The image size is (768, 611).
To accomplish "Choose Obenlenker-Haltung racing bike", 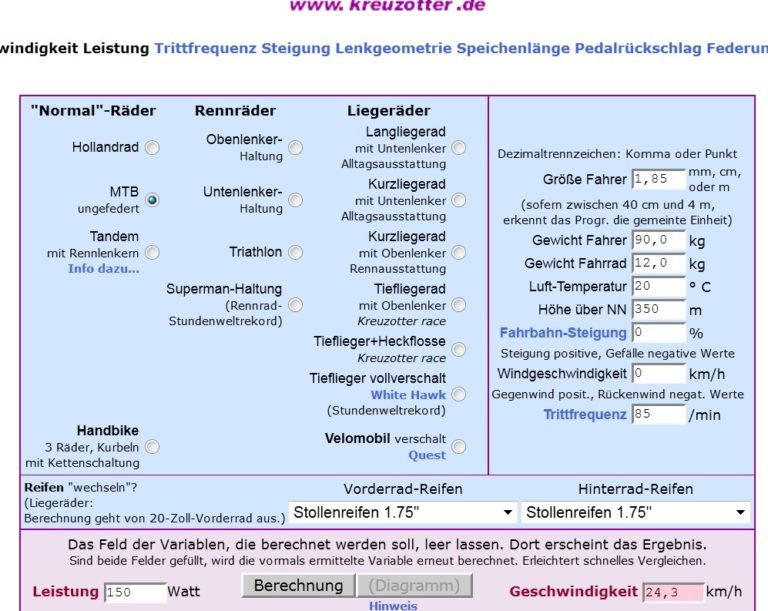I will click(295, 147).
